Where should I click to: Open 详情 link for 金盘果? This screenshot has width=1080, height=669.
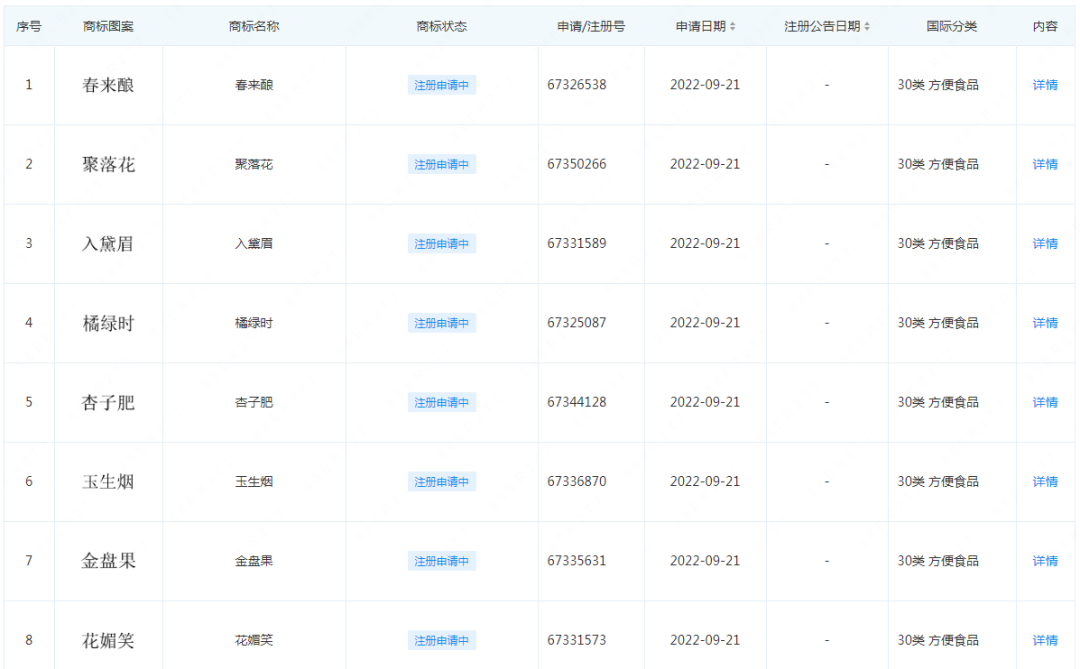[1045, 560]
